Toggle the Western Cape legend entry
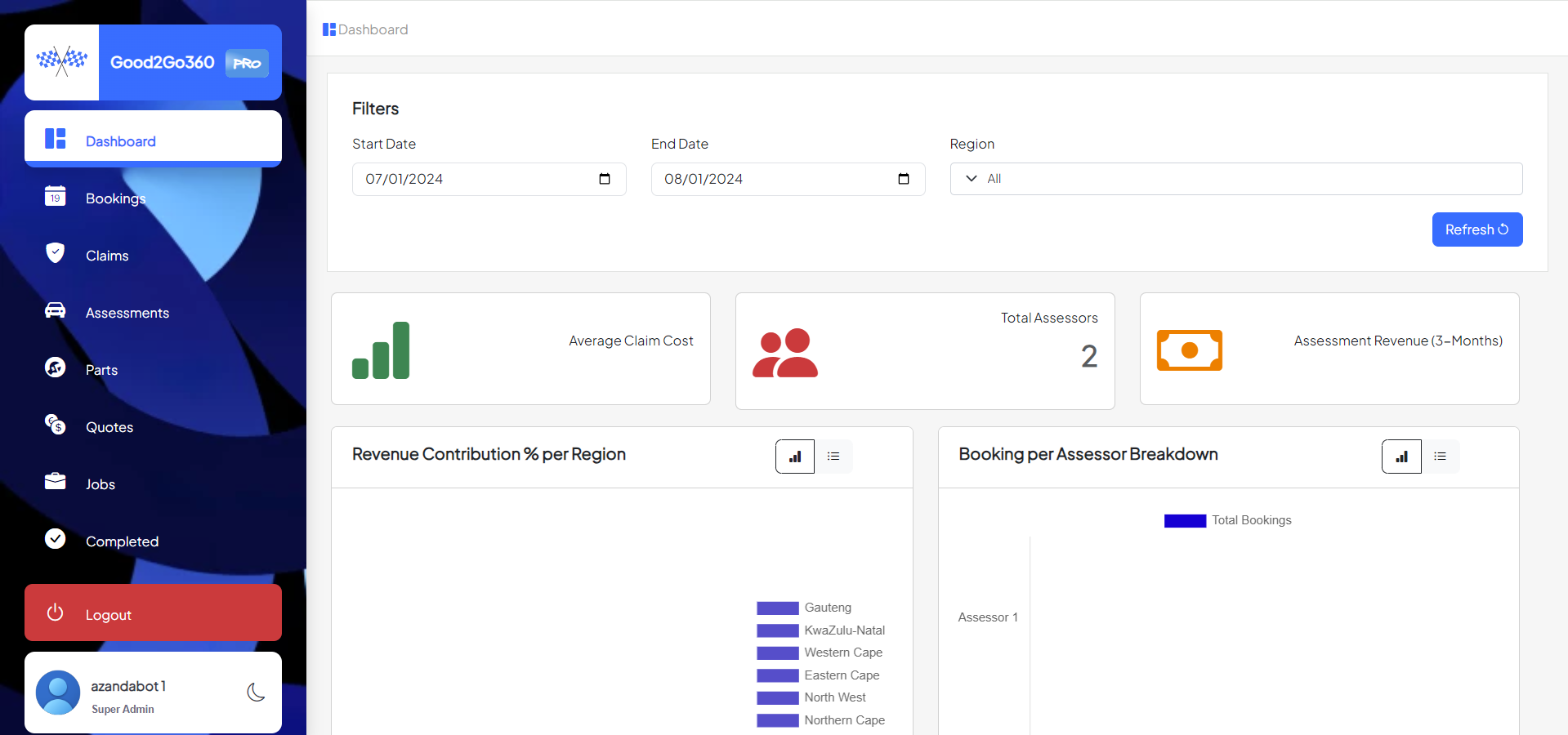This screenshot has height=735, width=1568. coord(820,653)
